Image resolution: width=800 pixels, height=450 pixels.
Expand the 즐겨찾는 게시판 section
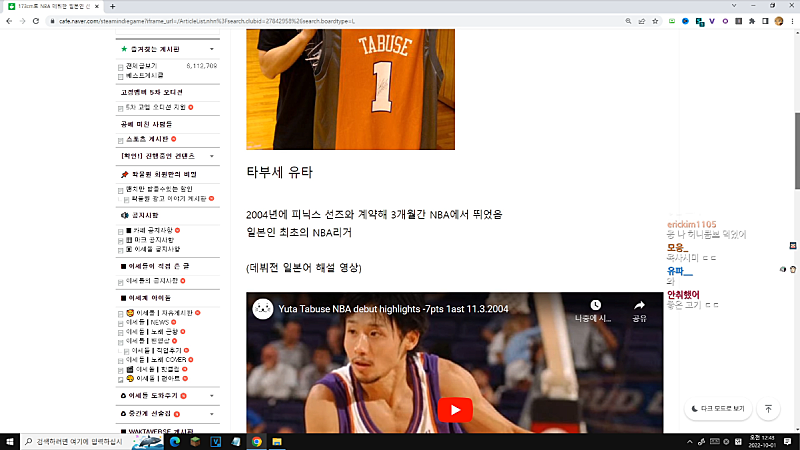[x=212, y=48]
